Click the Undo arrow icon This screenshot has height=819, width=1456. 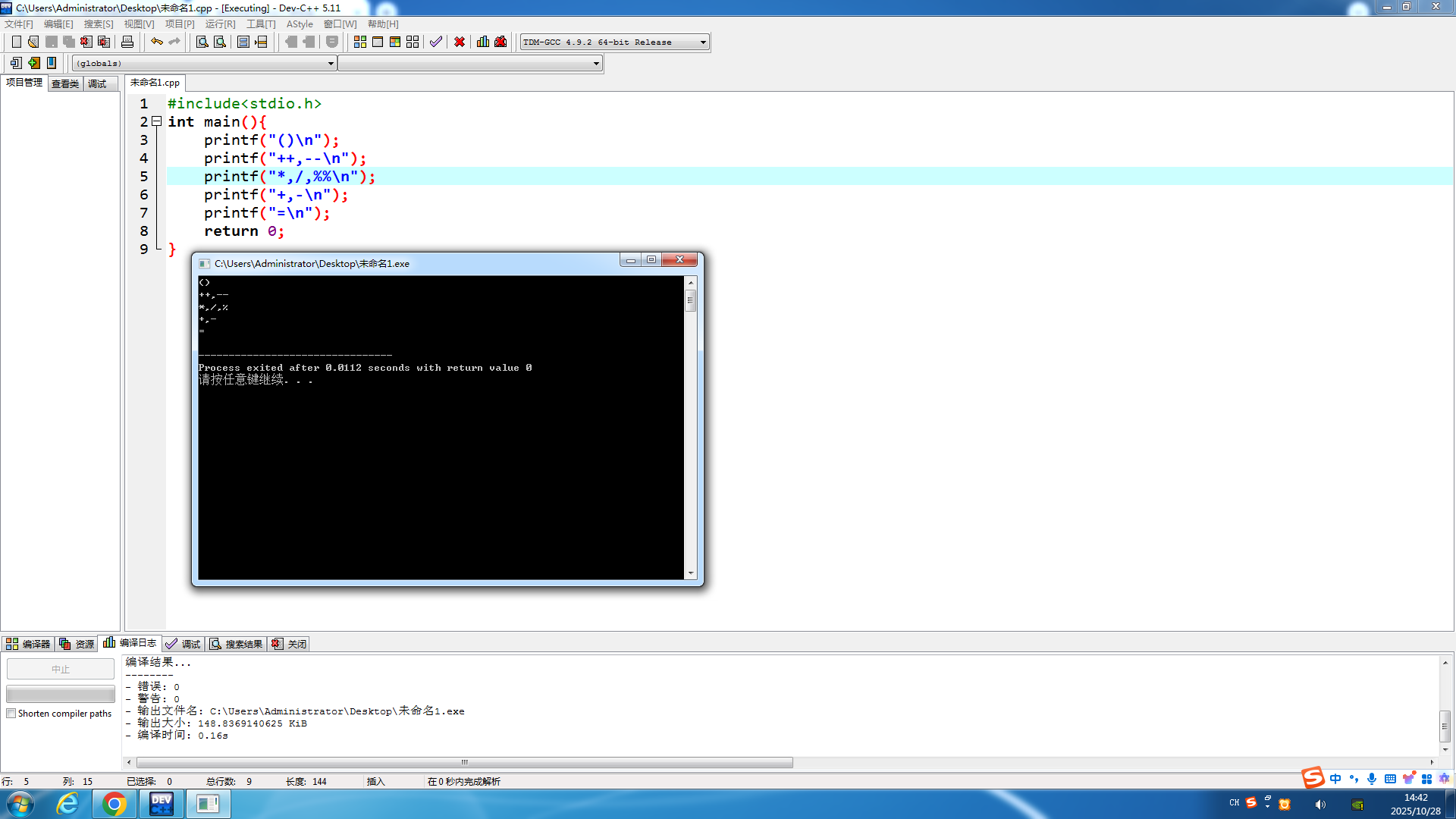(156, 42)
